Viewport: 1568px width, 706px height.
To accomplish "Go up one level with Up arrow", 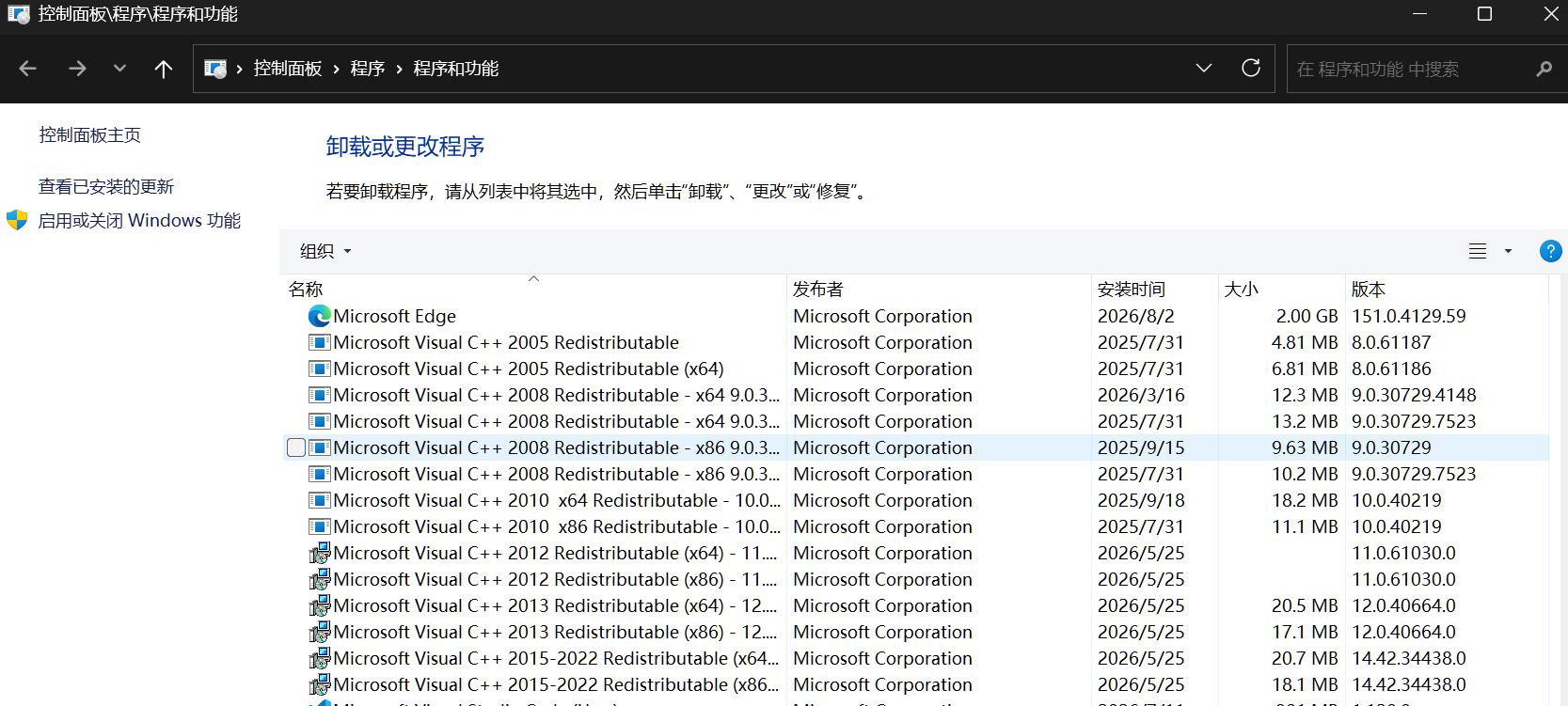I will click(x=164, y=69).
